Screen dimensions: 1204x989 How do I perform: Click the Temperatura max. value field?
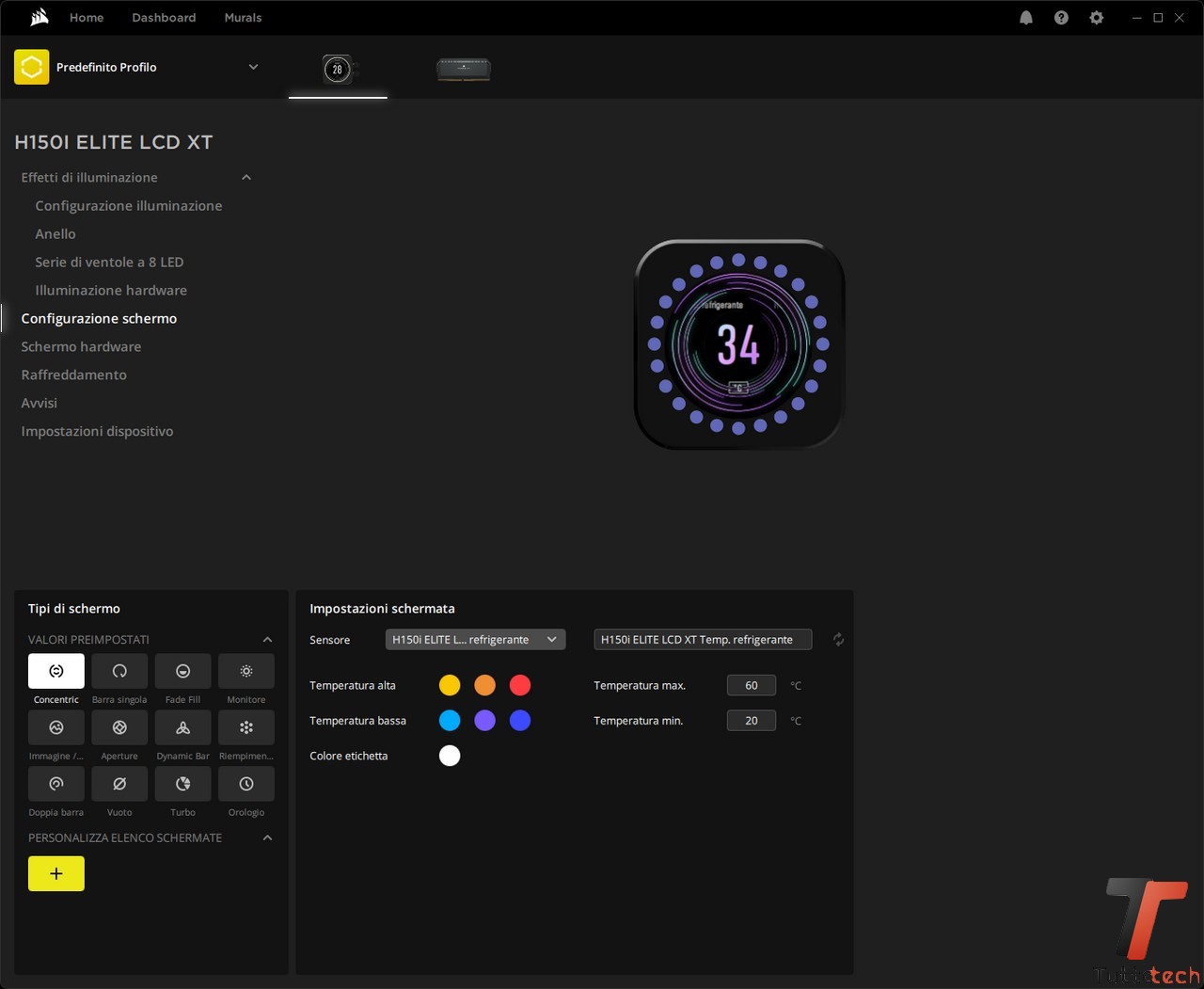point(751,685)
